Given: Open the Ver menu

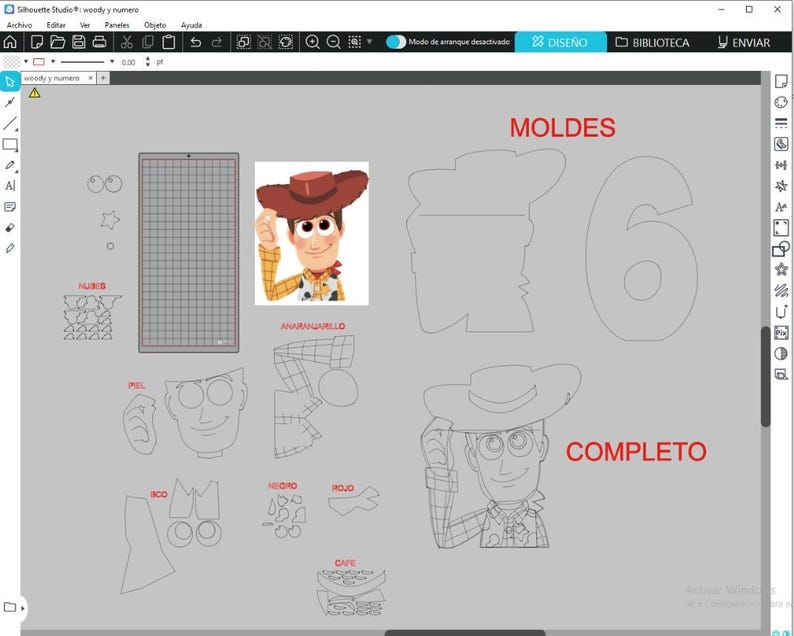Looking at the screenshot, I should (85, 25).
